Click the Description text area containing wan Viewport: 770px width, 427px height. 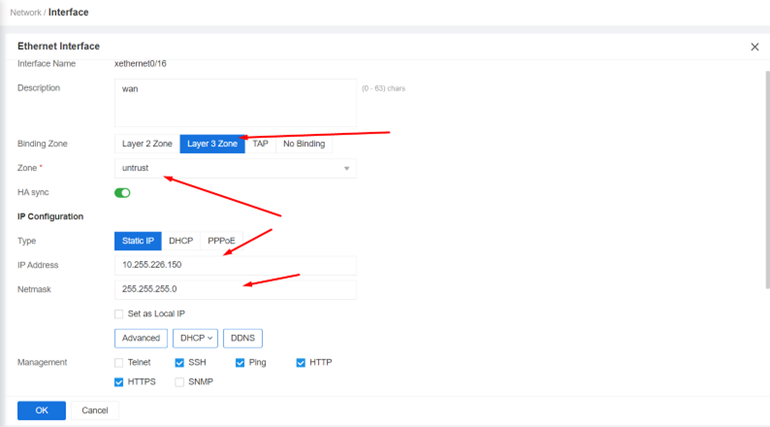[x=235, y=103]
